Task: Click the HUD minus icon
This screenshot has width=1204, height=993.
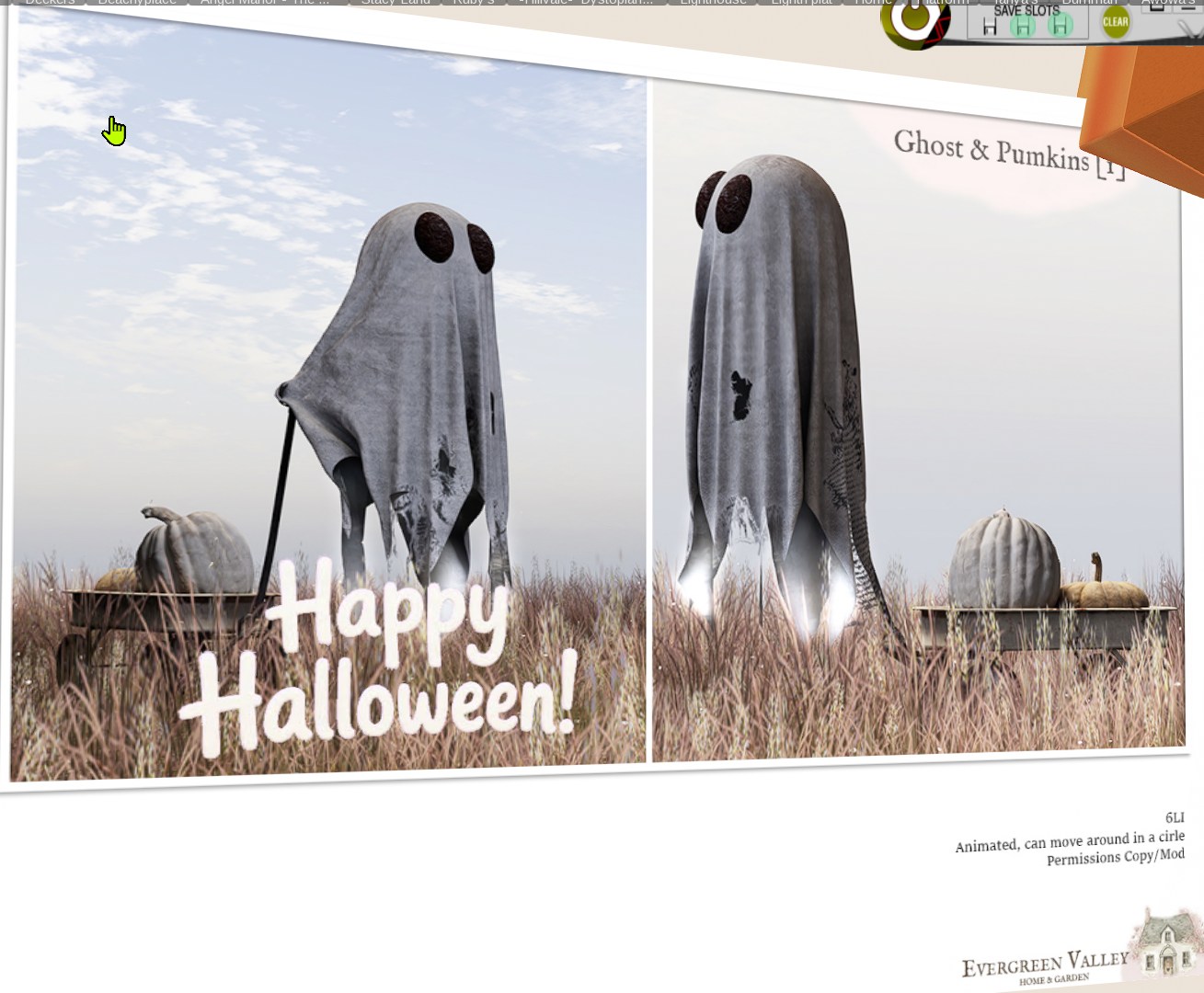Action: point(1188,8)
